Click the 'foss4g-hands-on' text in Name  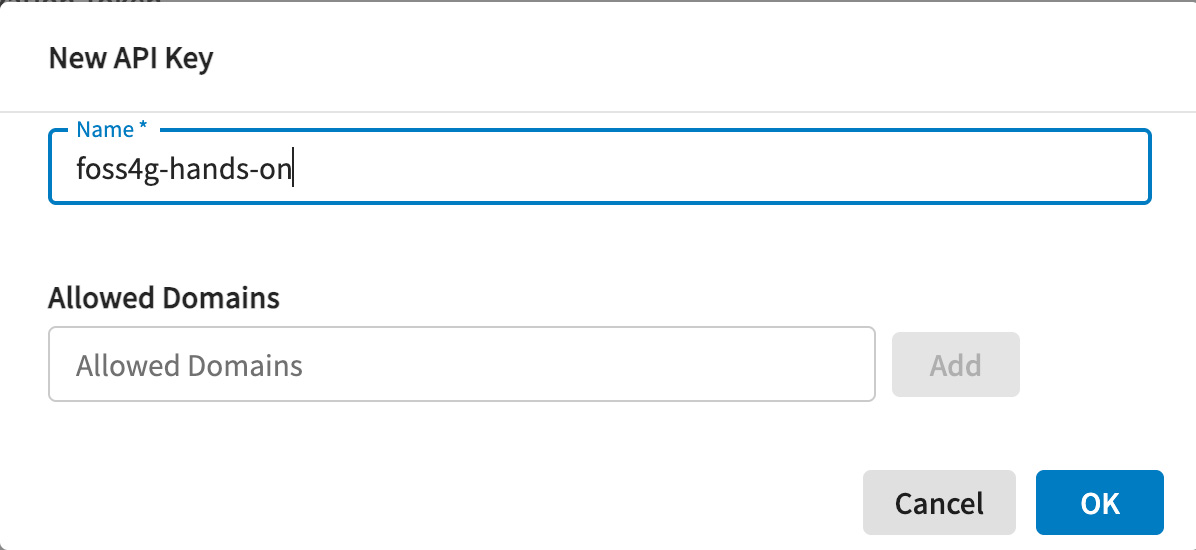coord(183,168)
